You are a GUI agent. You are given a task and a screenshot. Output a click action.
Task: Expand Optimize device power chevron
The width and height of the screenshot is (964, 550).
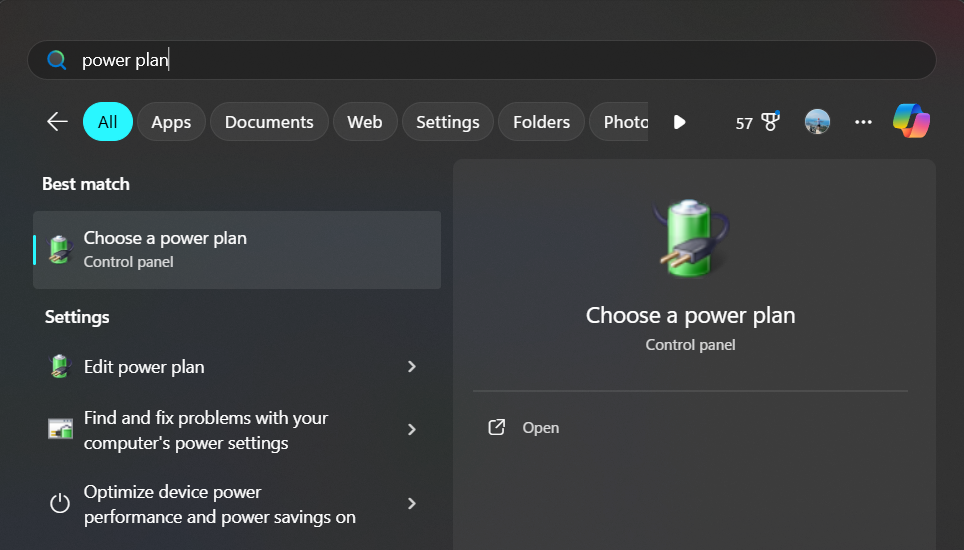[x=411, y=503]
